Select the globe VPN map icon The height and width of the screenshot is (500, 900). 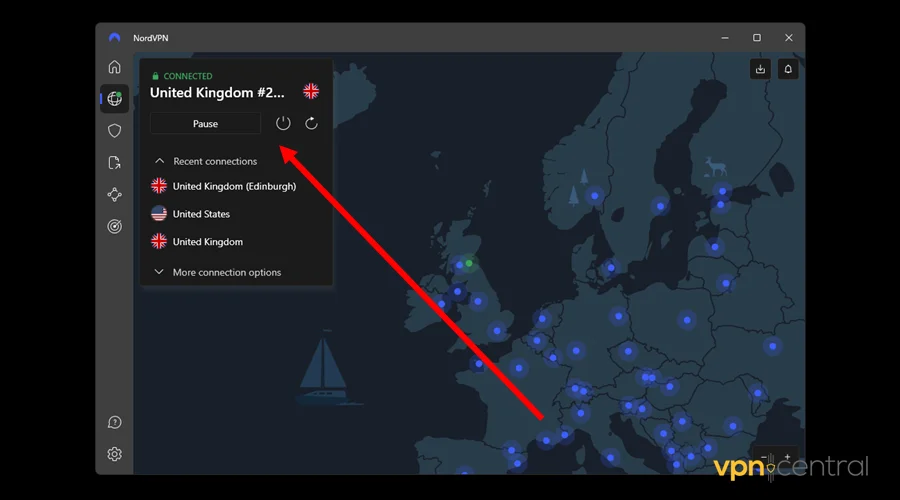coord(114,99)
